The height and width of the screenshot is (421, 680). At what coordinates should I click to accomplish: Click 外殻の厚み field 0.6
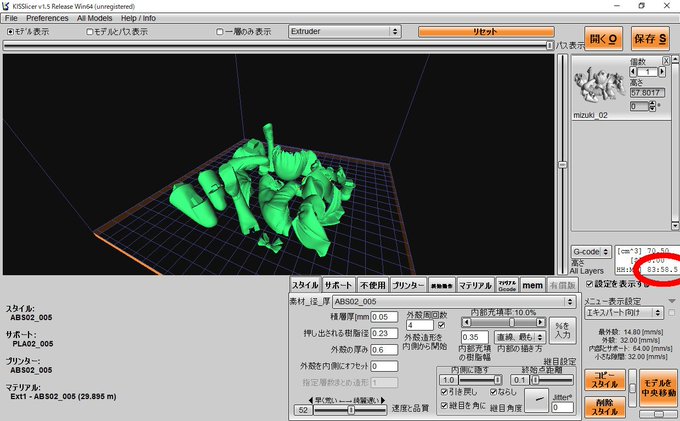coord(384,349)
